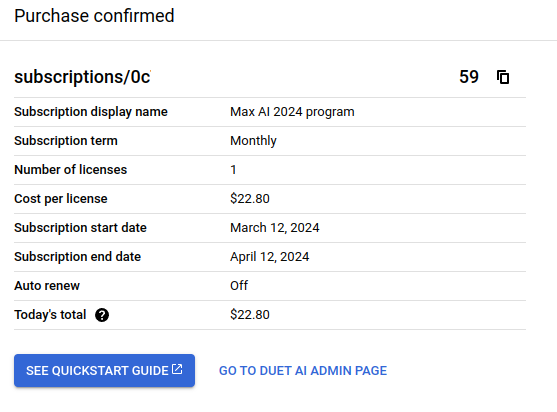Click the number 59 beside the copy icon

[x=469, y=77]
